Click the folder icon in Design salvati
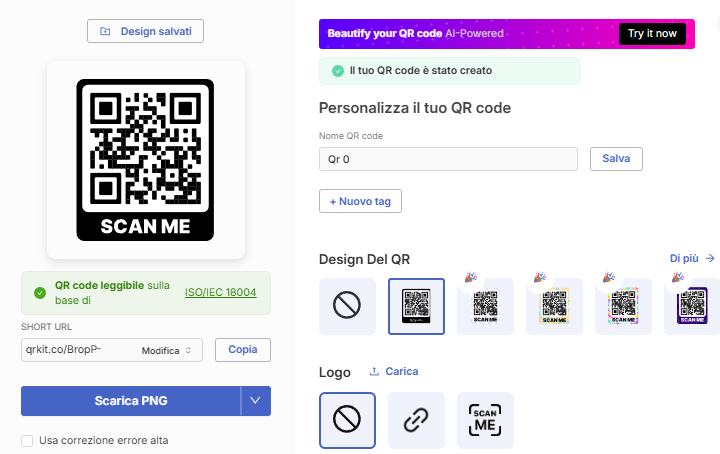Viewport: 720px width, 454px height. 105,31
